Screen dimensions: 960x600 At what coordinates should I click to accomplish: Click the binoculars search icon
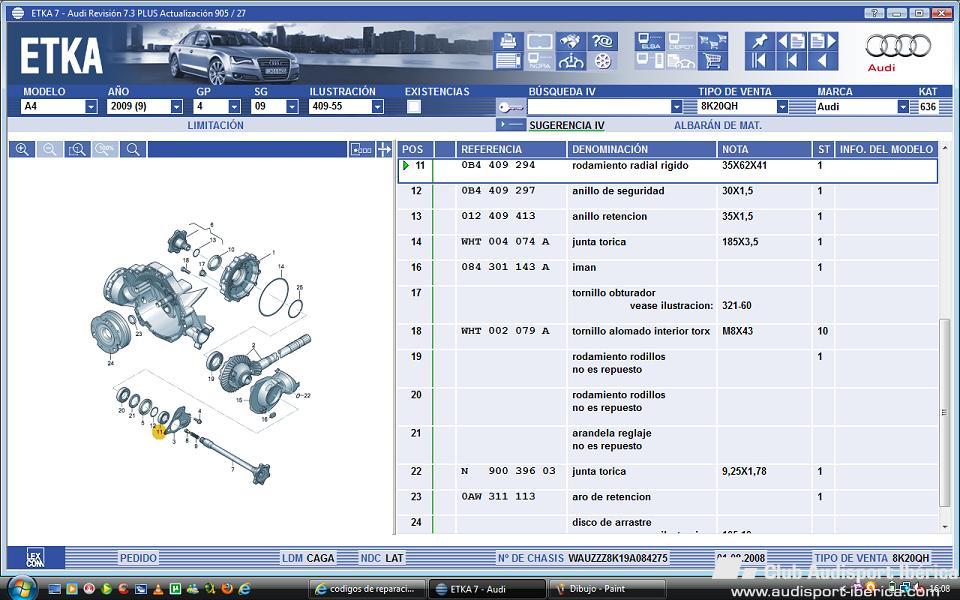(571, 41)
